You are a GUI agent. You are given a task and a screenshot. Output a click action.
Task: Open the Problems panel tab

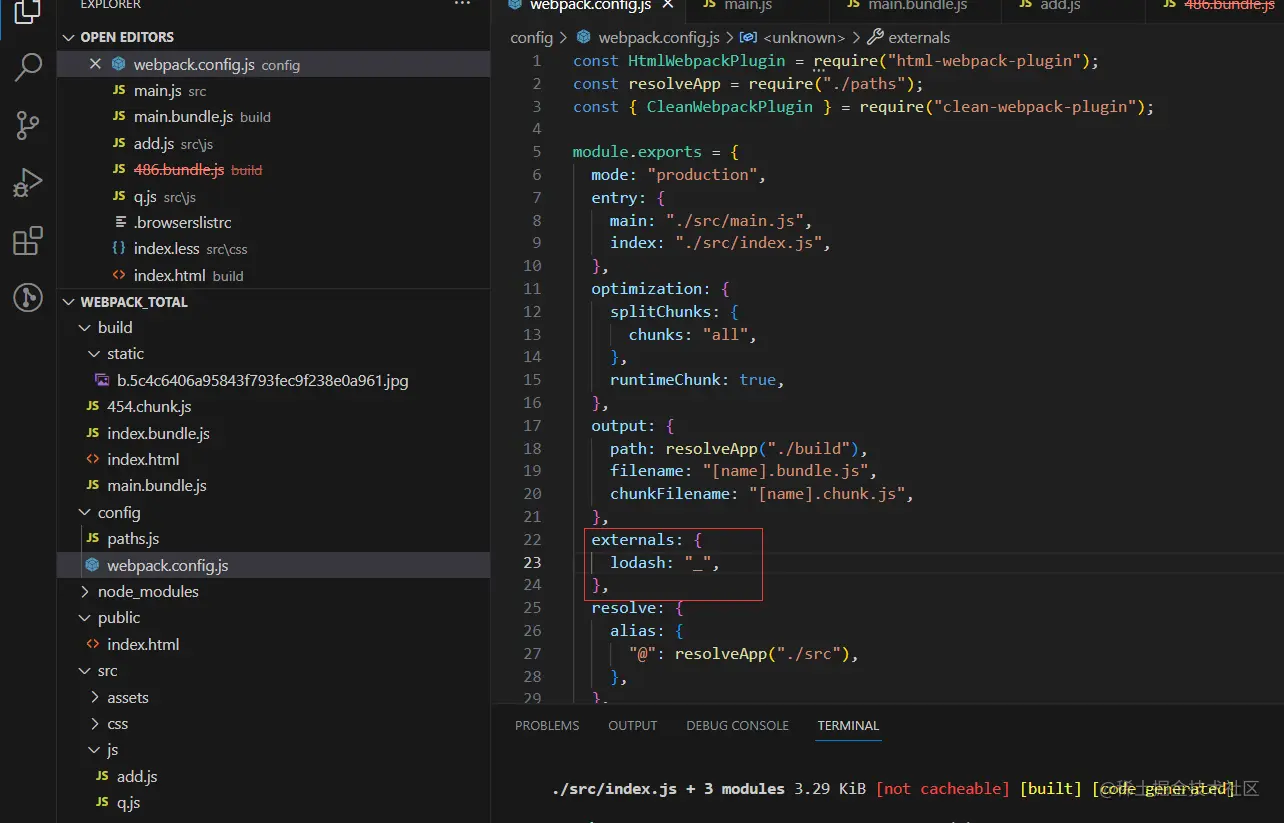[x=547, y=725]
